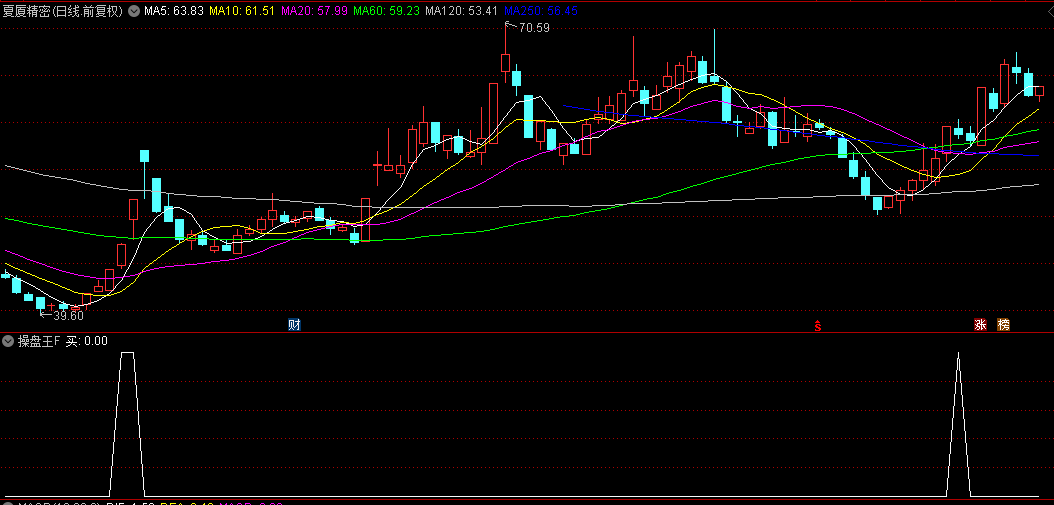Select the MA5: 63.83 label

[x=174, y=11]
